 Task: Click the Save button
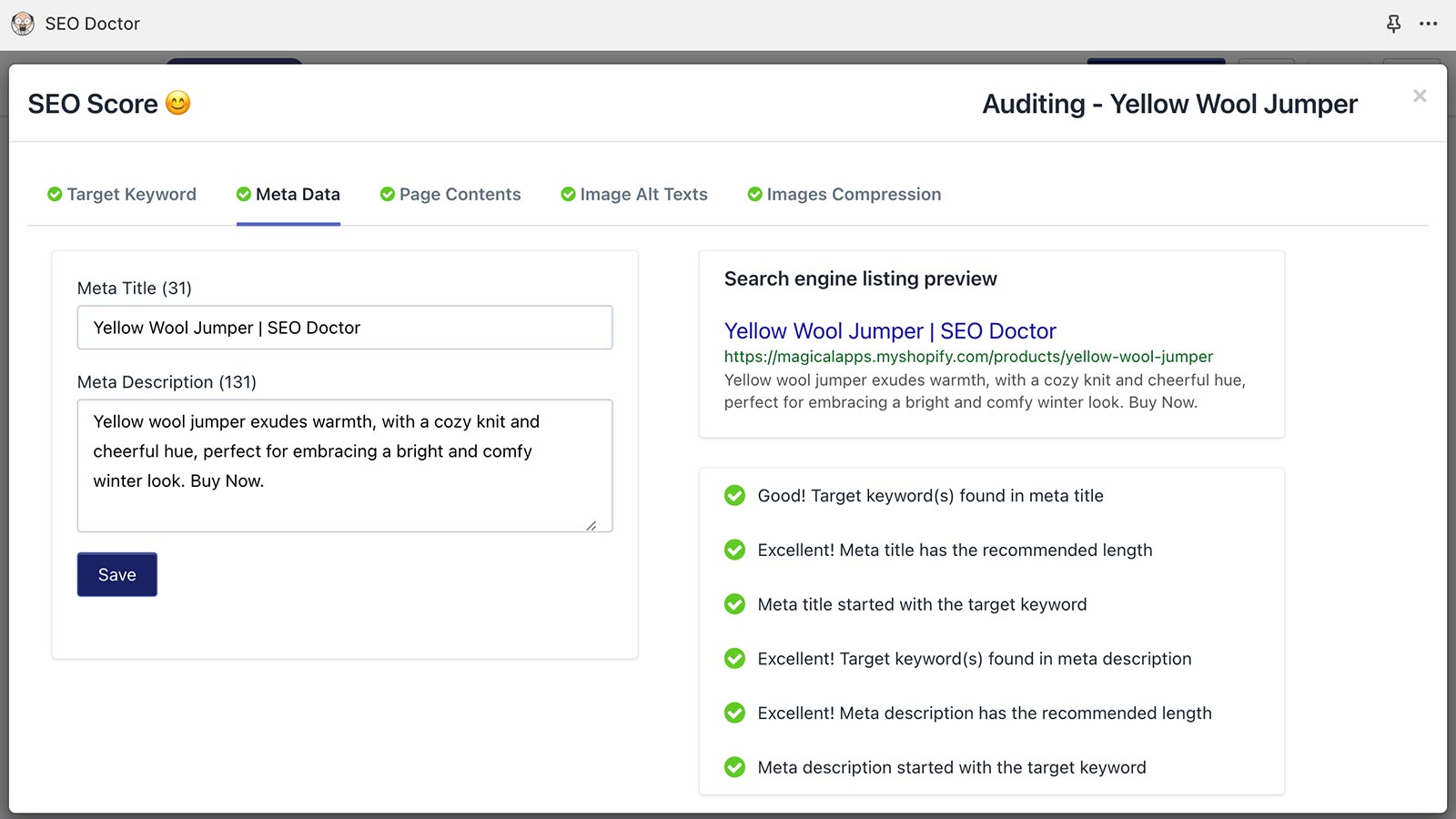click(116, 574)
